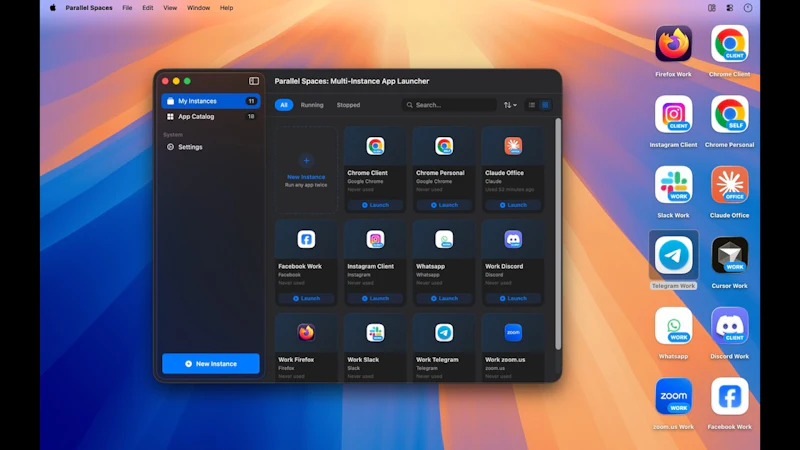This screenshot has width=800, height=450.
Task: Open the Cursor Work desktop icon
Action: click(730, 256)
